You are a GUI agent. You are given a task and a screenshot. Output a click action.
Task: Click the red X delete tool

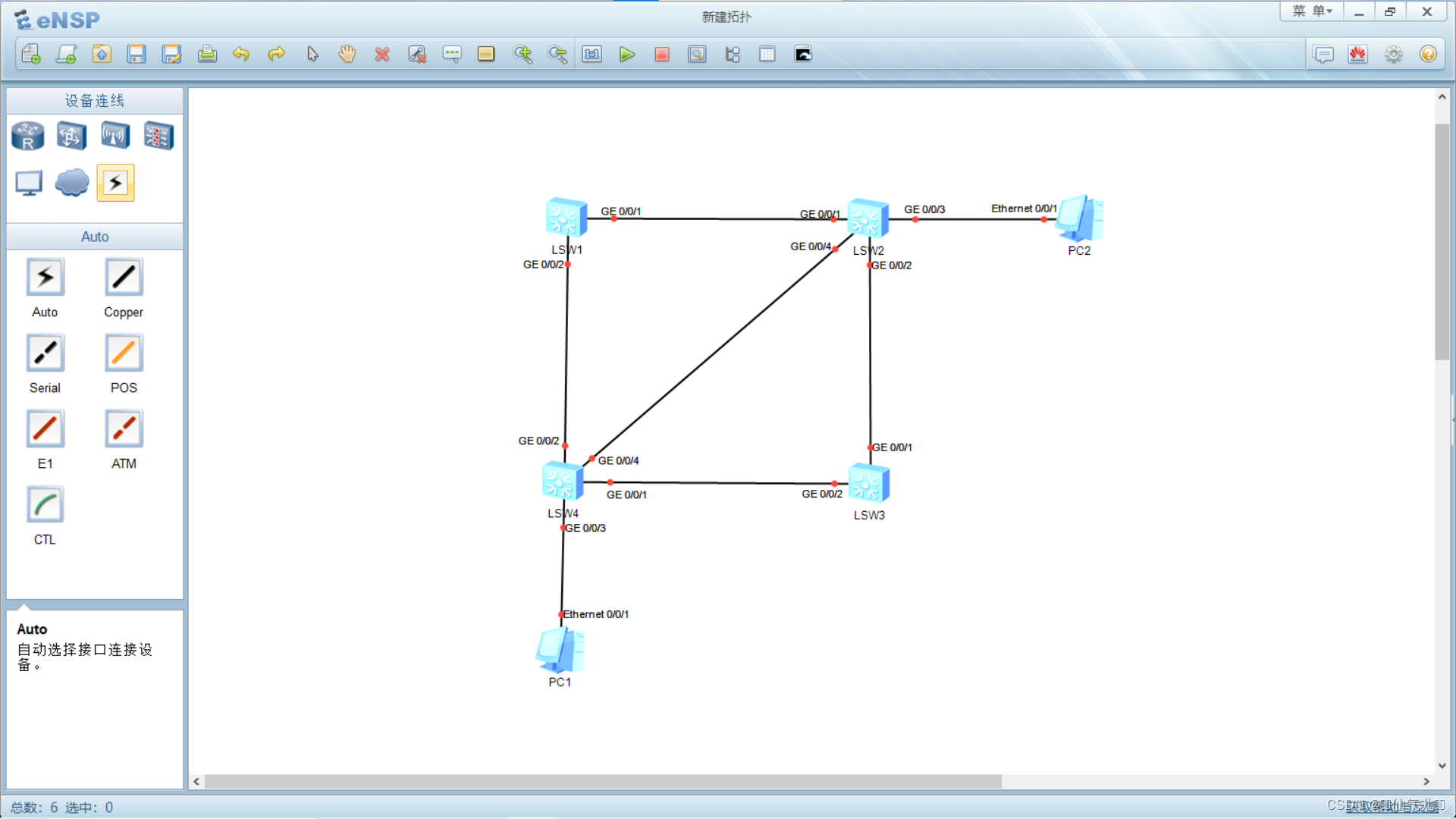tap(382, 54)
